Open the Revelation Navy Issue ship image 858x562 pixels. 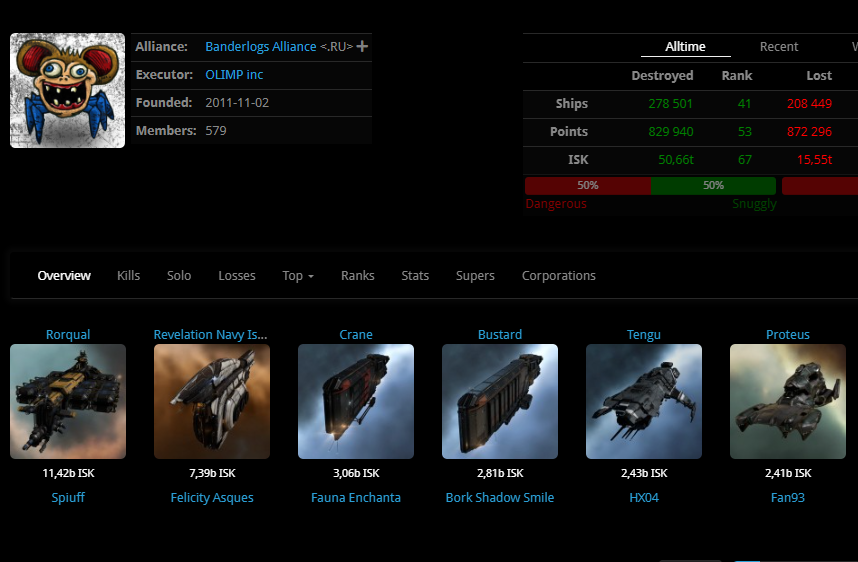pyautogui.click(x=212, y=401)
